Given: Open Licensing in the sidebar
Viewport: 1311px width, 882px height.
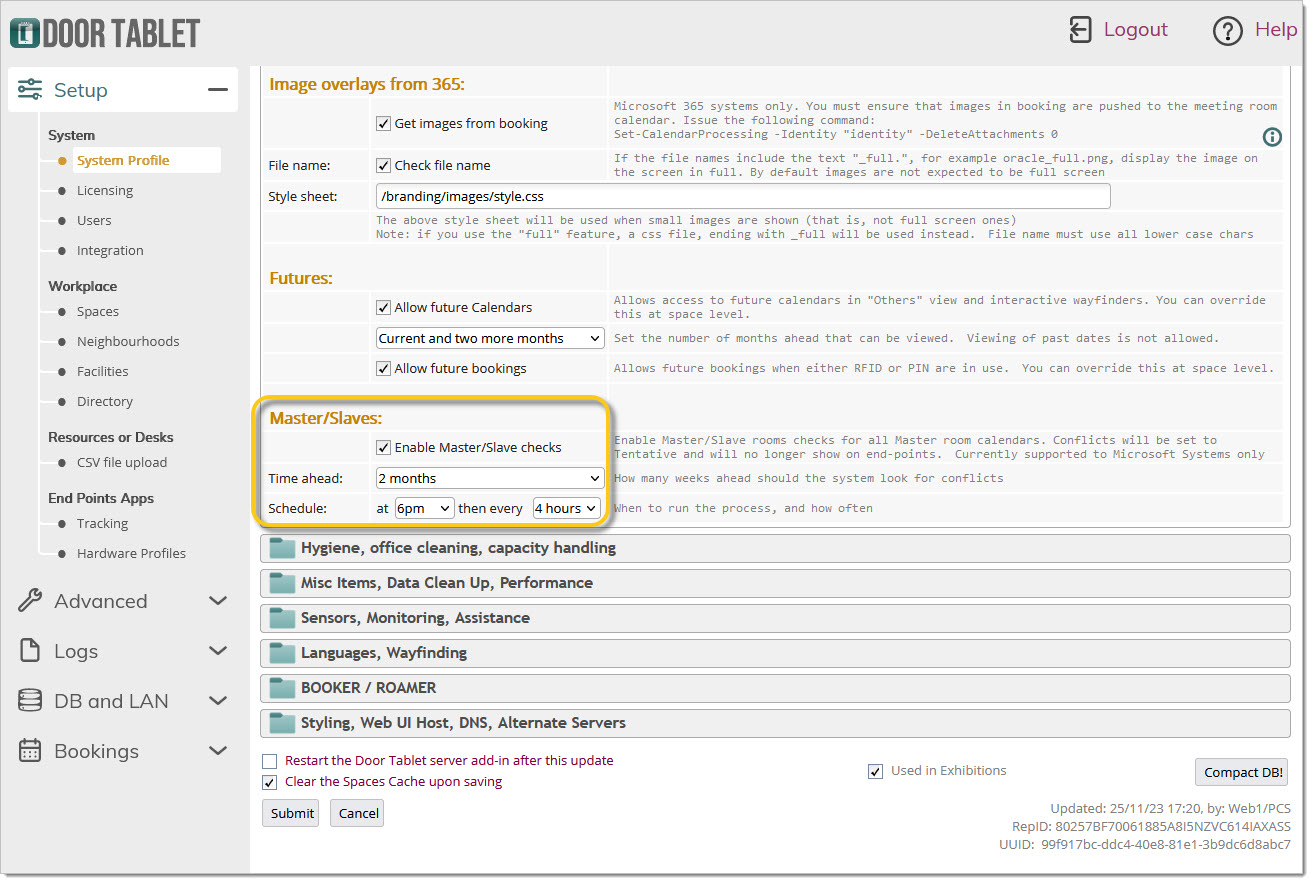Looking at the screenshot, I should point(105,191).
